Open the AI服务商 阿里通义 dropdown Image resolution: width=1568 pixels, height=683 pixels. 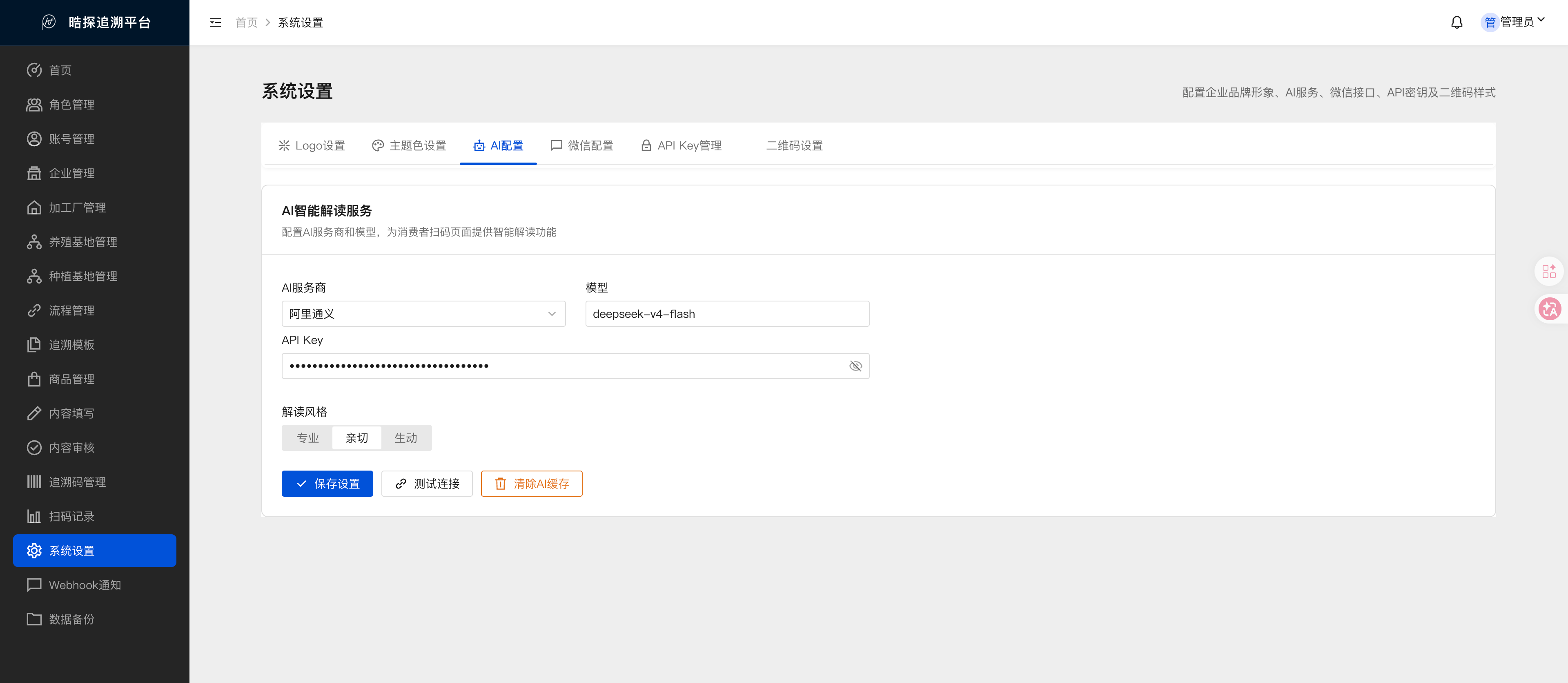pyautogui.click(x=424, y=314)
